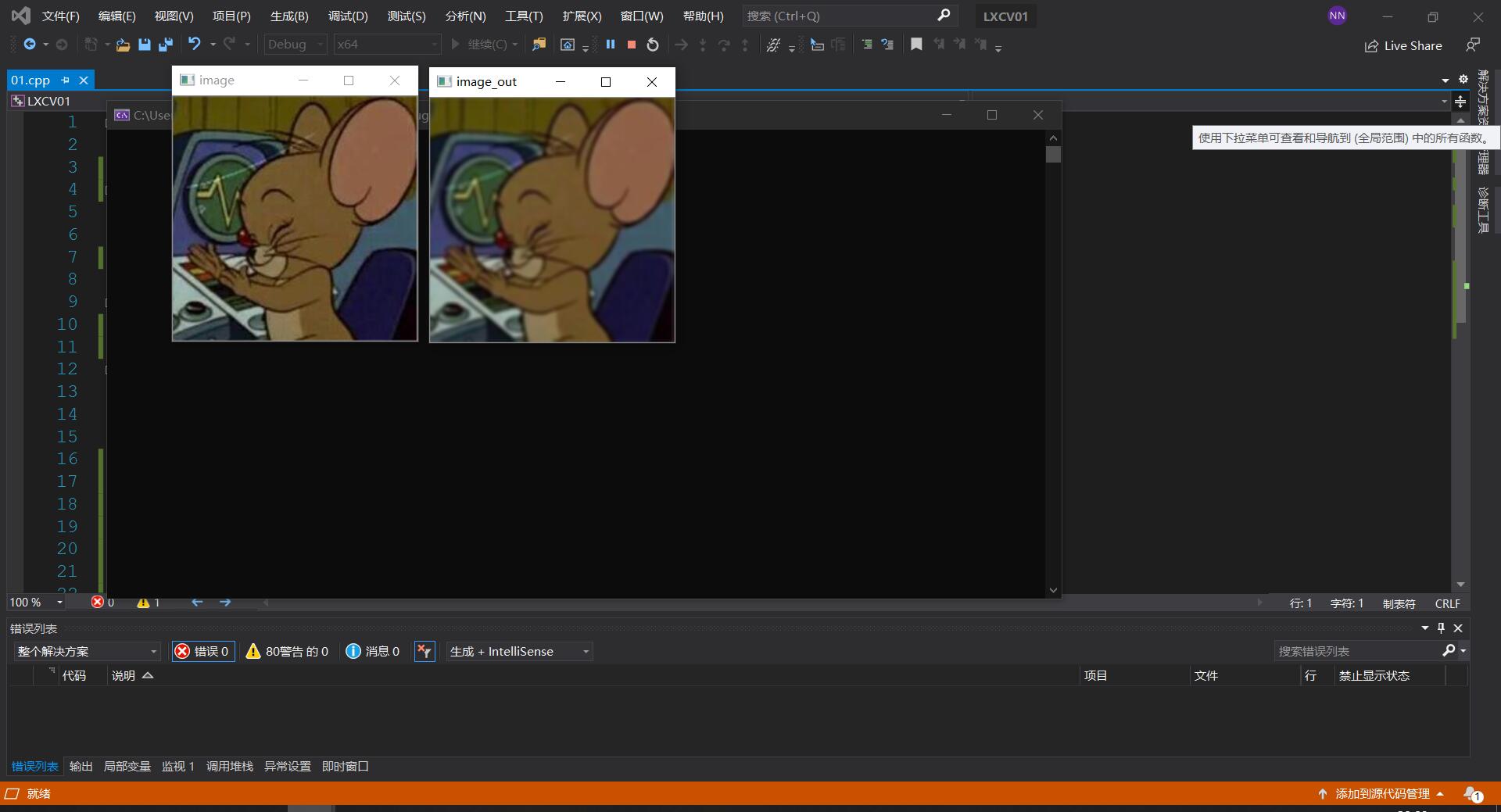This screenshot has width=1501, height=812.
Task: Stop debugging with the red square
Action: 632,45
